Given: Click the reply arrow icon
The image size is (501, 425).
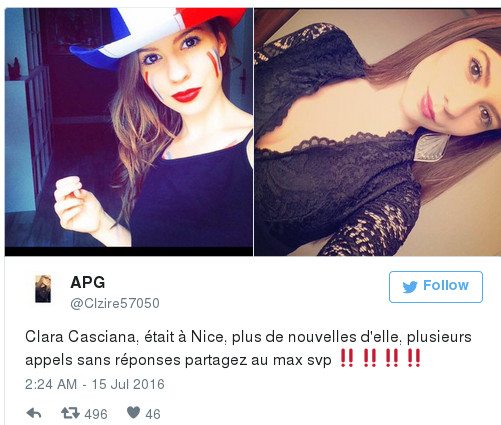Looking at the screenshot, I should 34,413.
